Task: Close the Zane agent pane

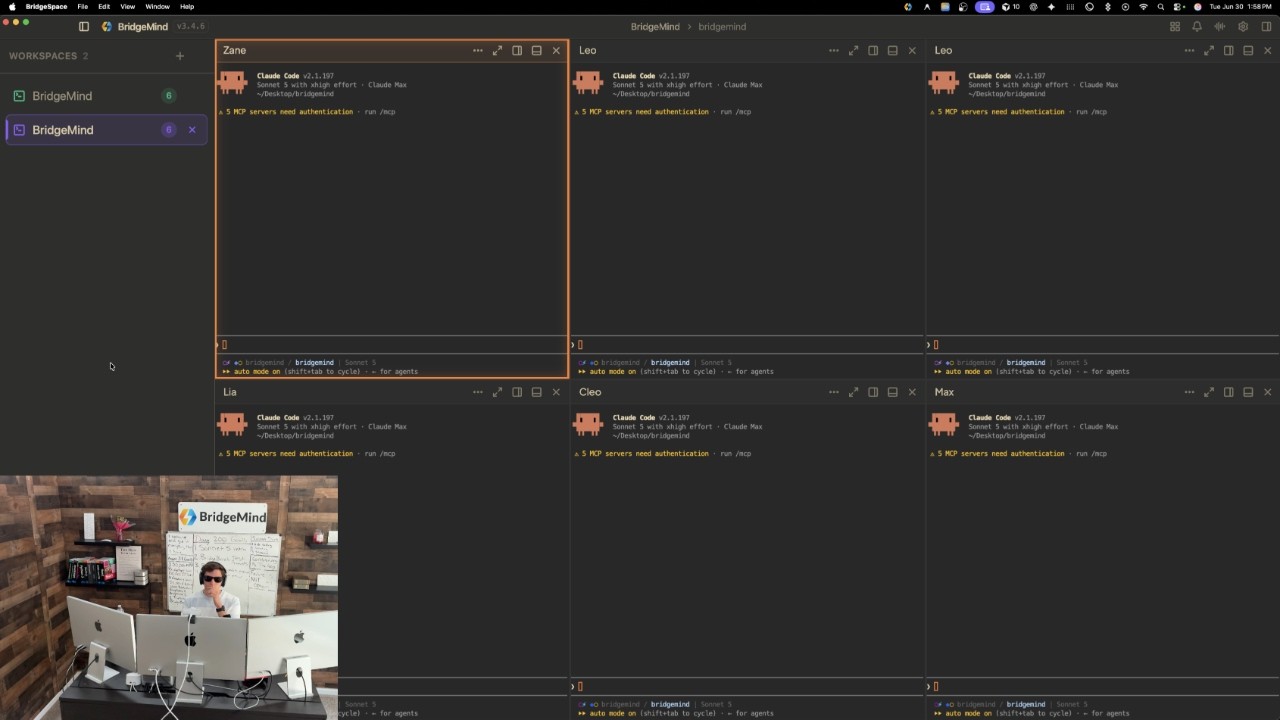Action: pyautogui.click(x=557, y=51)
